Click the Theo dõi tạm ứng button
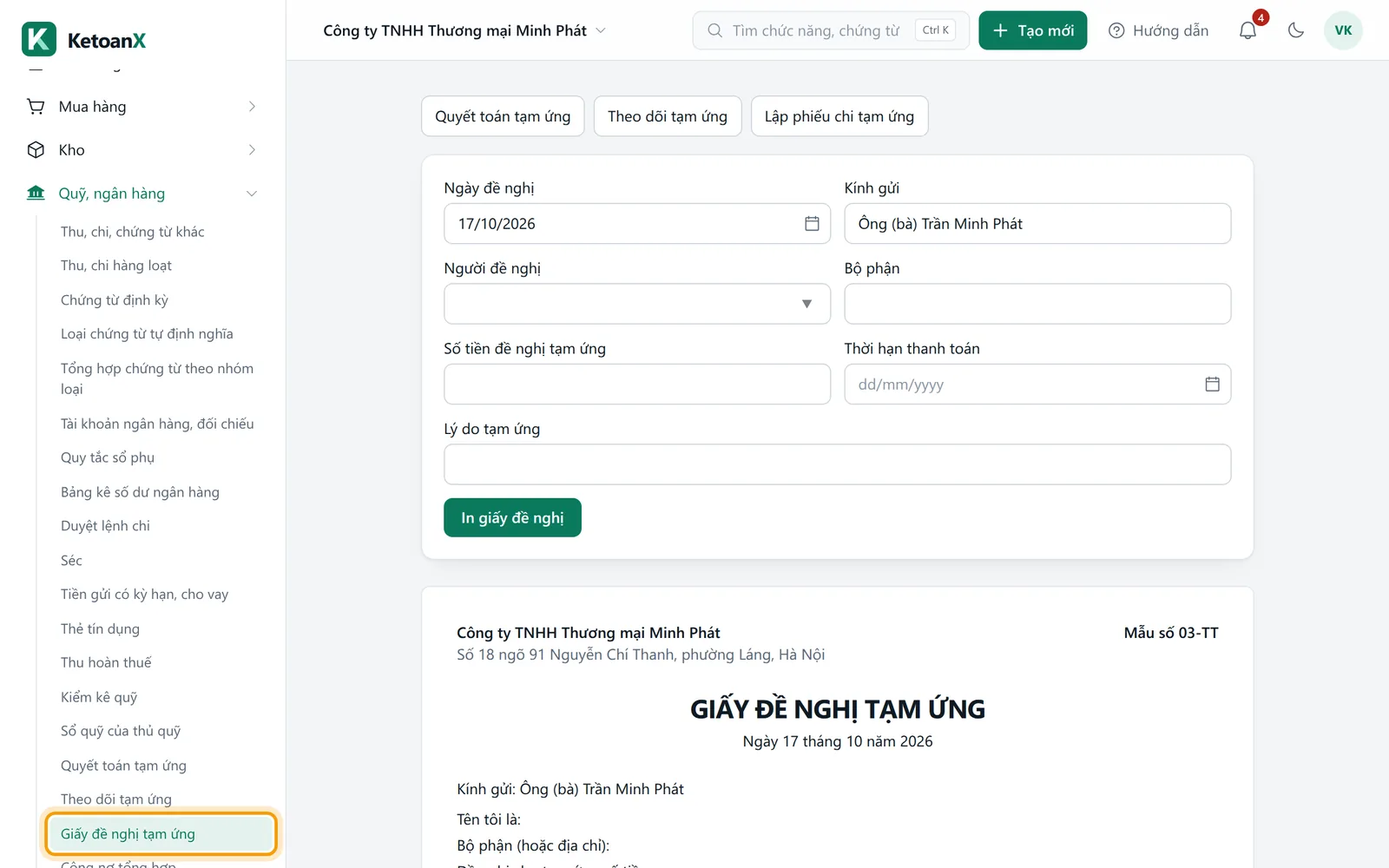This screenshot has height=868, width=1389. pos(668,116)
